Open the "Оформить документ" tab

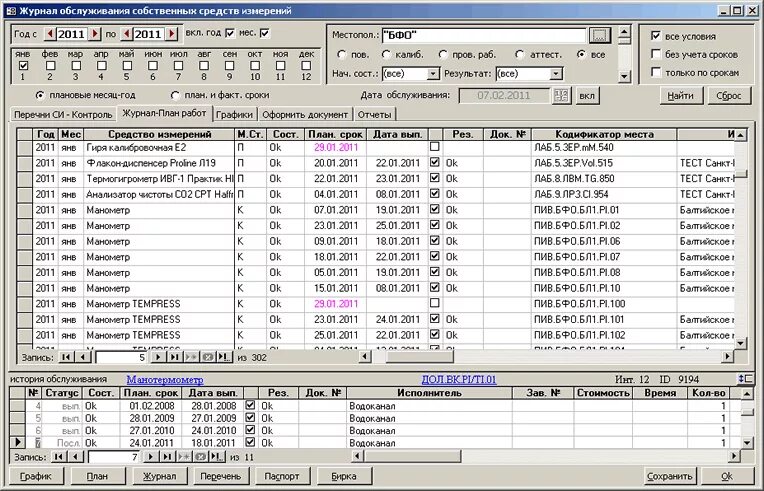[x=305, y=115]
